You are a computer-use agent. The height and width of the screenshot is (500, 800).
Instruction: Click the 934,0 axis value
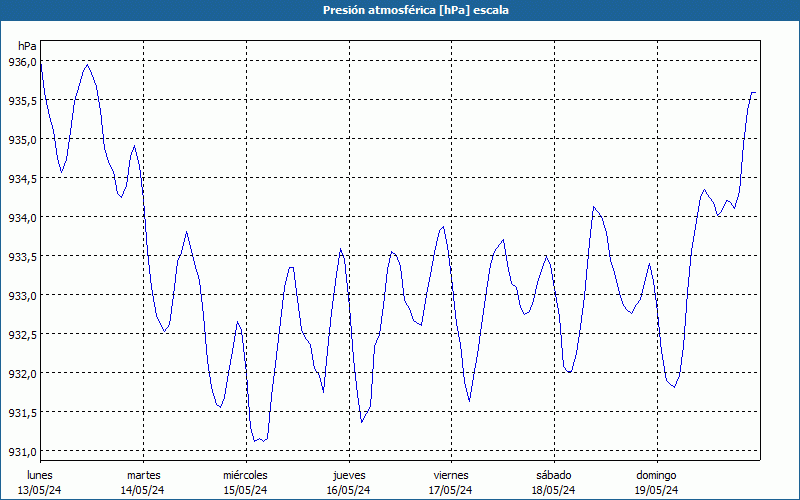click(22, 218)
